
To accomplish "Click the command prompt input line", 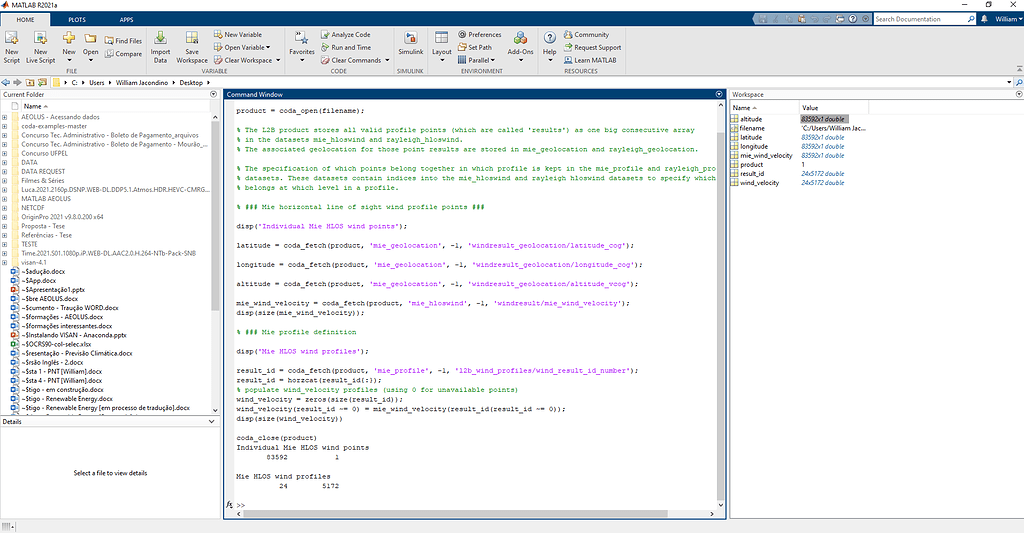I will coord(477,505).
